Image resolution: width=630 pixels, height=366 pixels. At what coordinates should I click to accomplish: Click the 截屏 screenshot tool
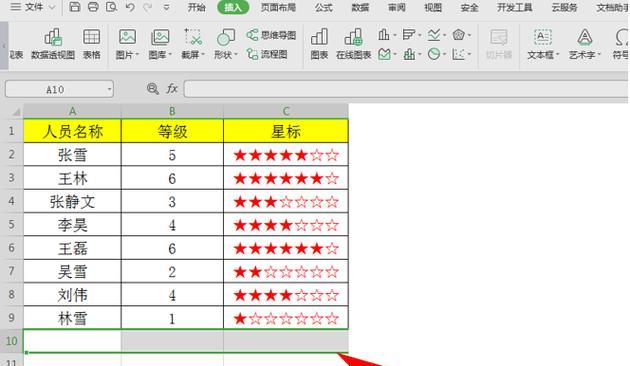tap(193, 44)
